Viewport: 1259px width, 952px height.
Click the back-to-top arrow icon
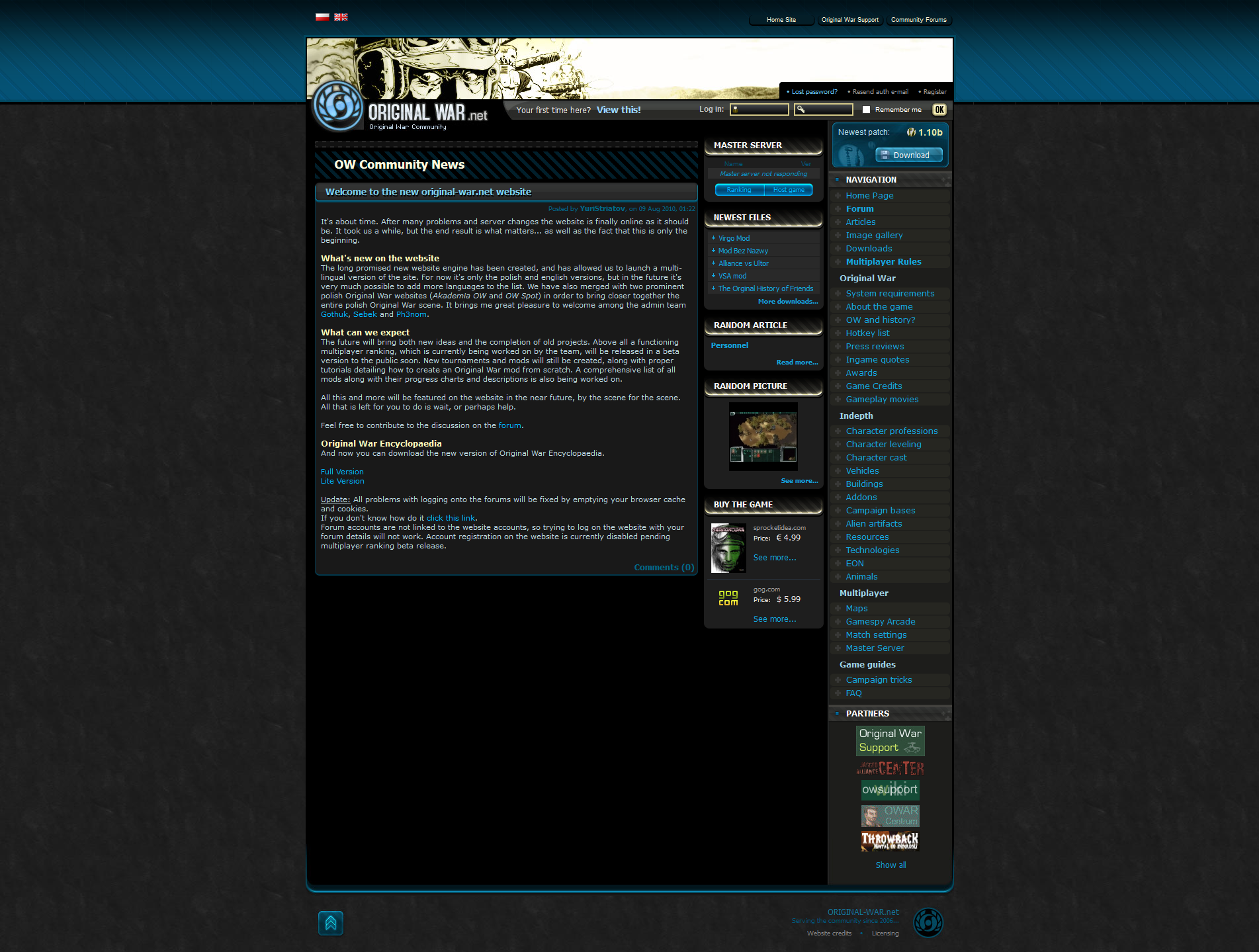[331, 923]
